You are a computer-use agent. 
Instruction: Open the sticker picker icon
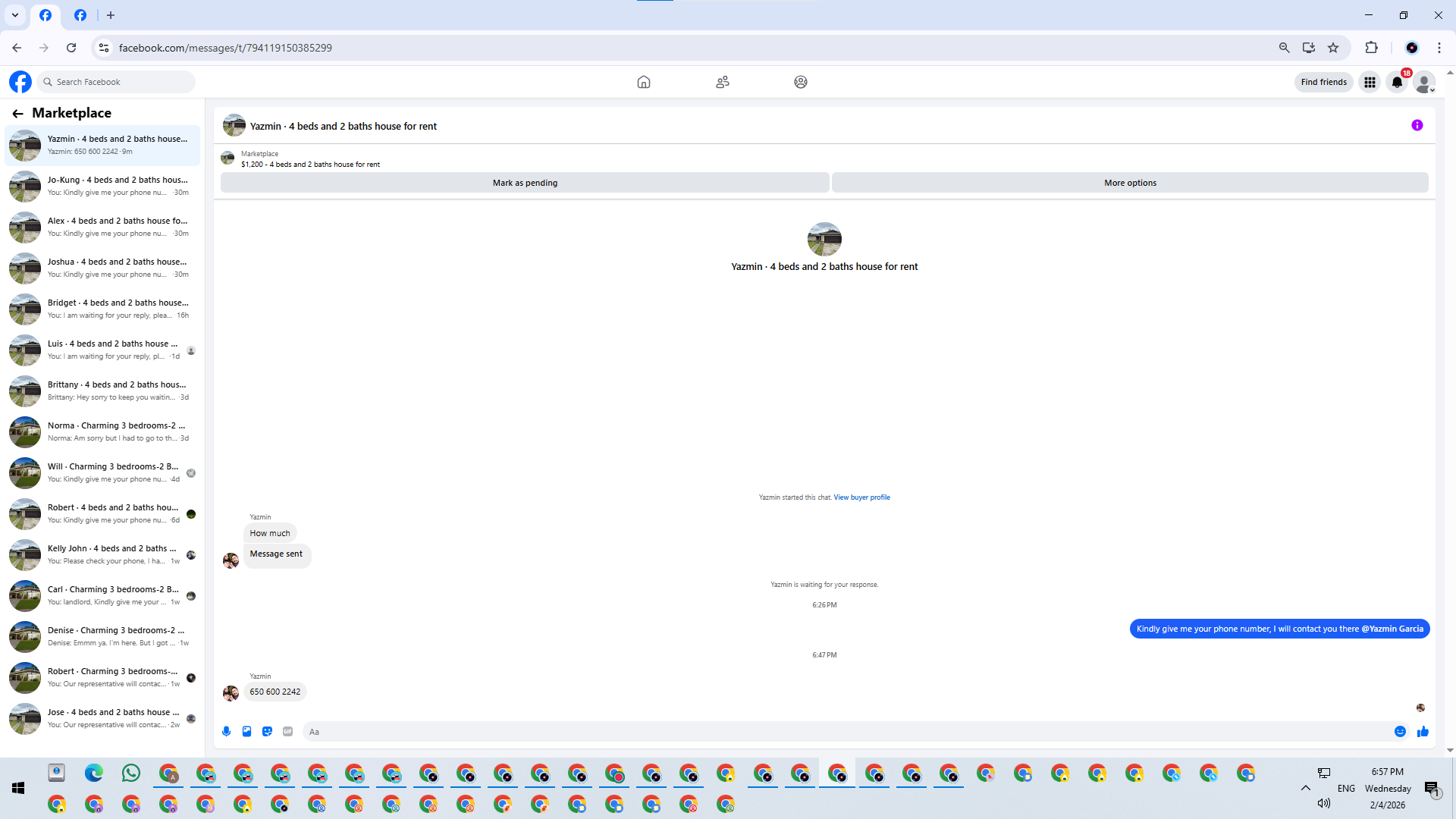267,732
